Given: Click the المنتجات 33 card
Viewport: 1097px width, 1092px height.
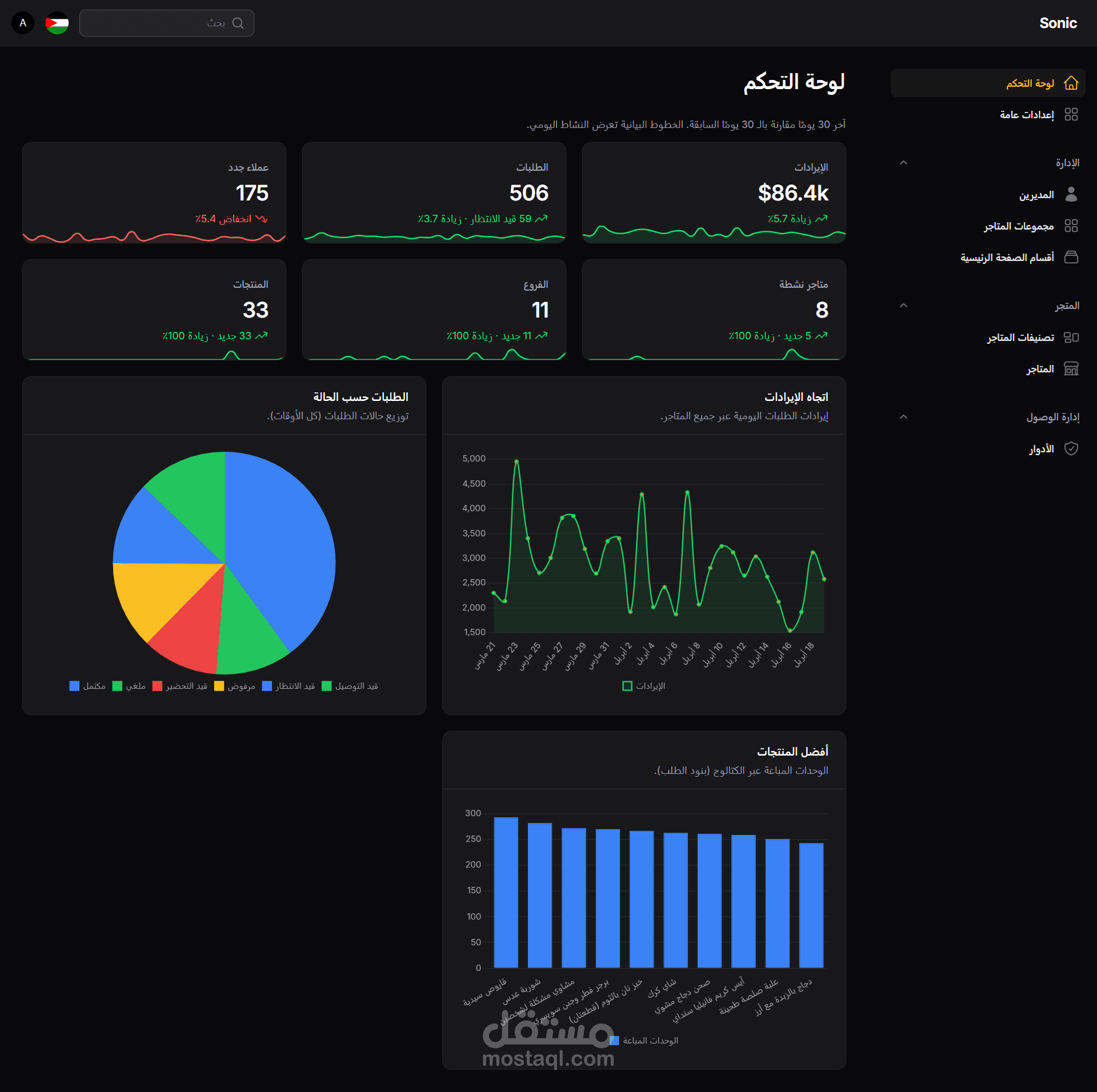Looking at the screenshot, I should pyautogui.click(x=154, y=310).
